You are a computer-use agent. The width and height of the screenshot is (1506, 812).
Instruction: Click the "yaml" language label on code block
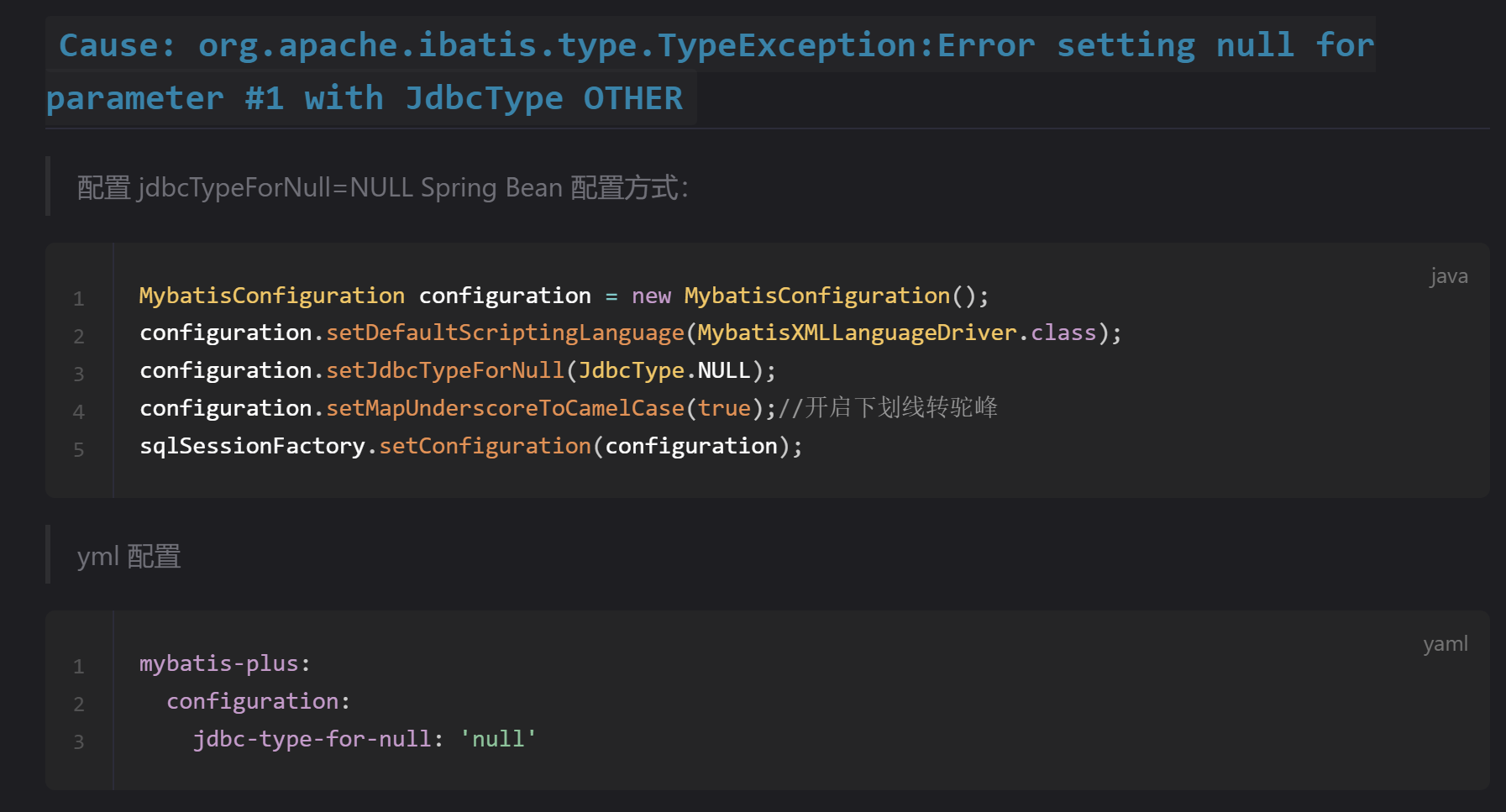1445,643
